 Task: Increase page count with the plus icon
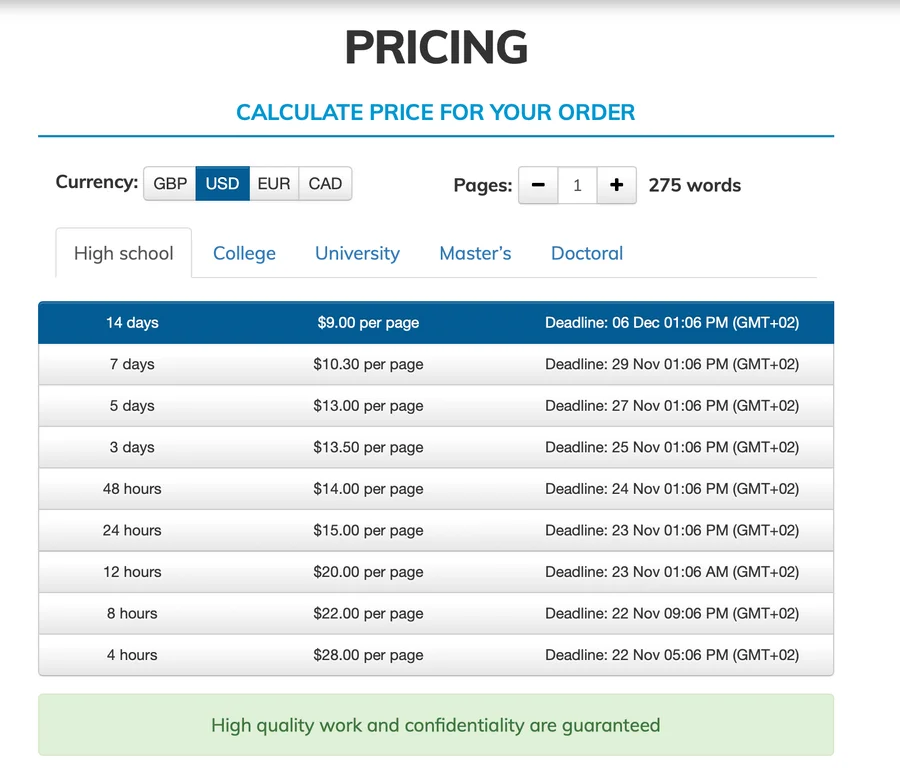pos(616,185)
